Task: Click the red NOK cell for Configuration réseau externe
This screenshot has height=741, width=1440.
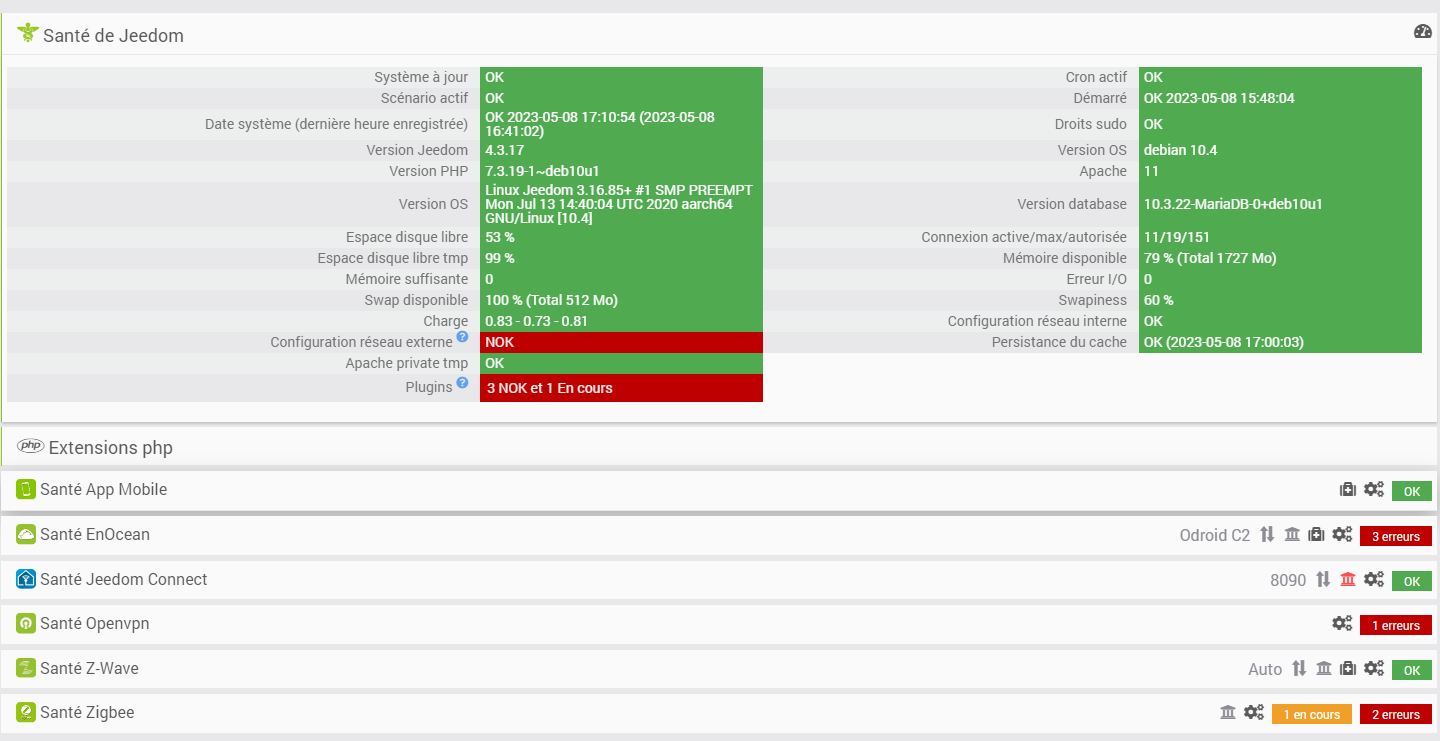Action: coord(621,342)
